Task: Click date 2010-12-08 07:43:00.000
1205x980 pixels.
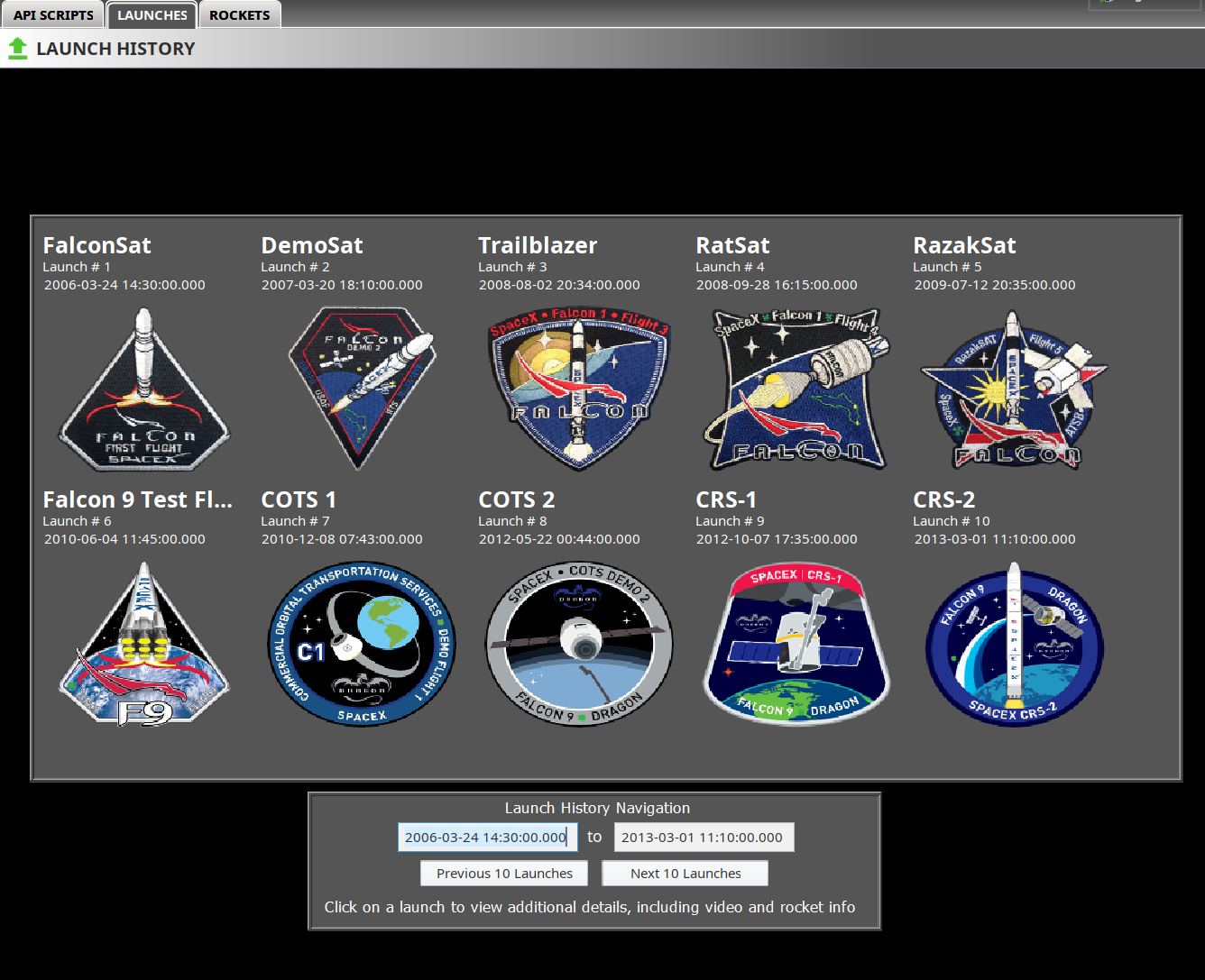Action: (342, 539)
